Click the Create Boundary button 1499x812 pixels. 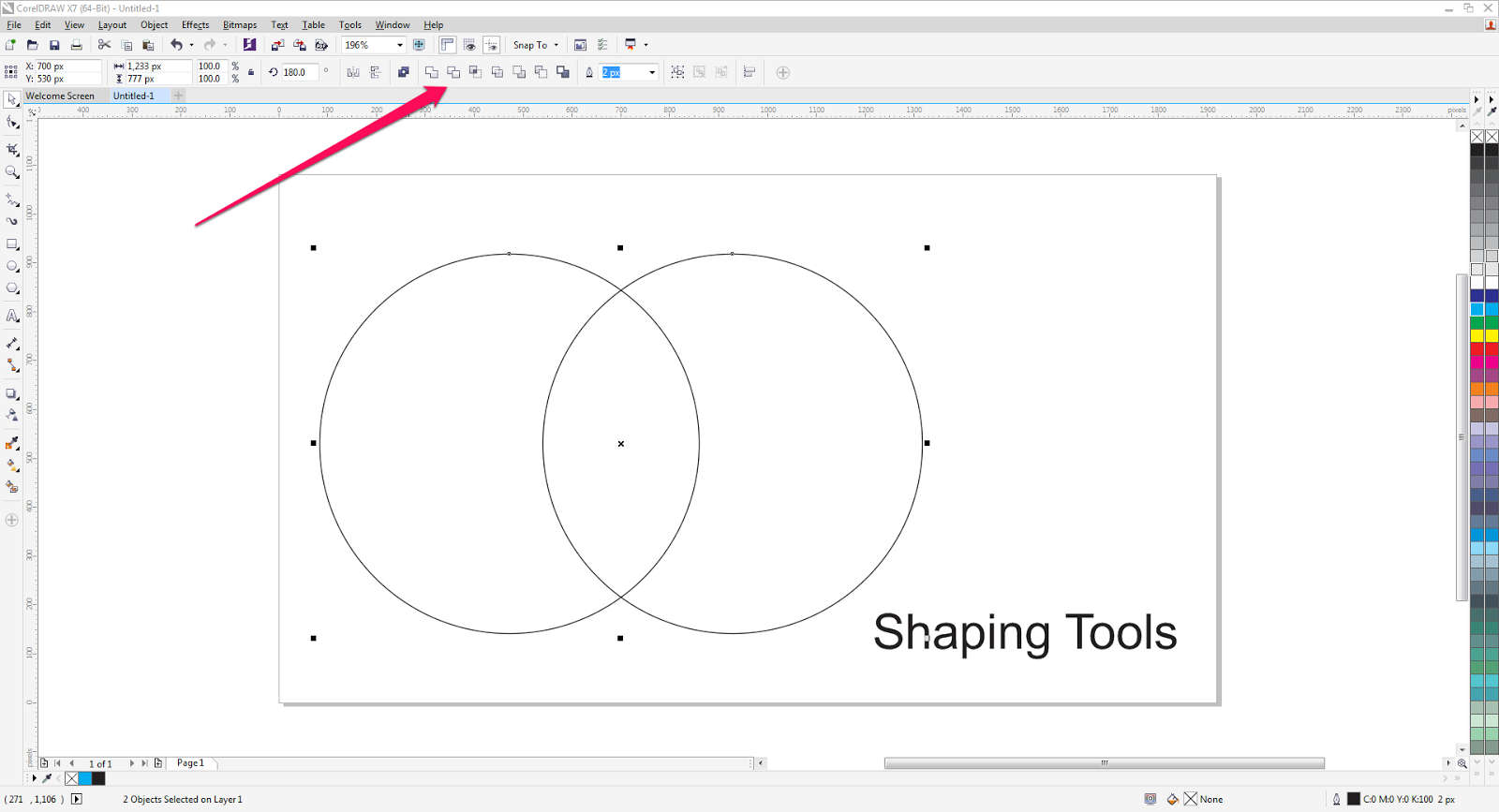563,72
